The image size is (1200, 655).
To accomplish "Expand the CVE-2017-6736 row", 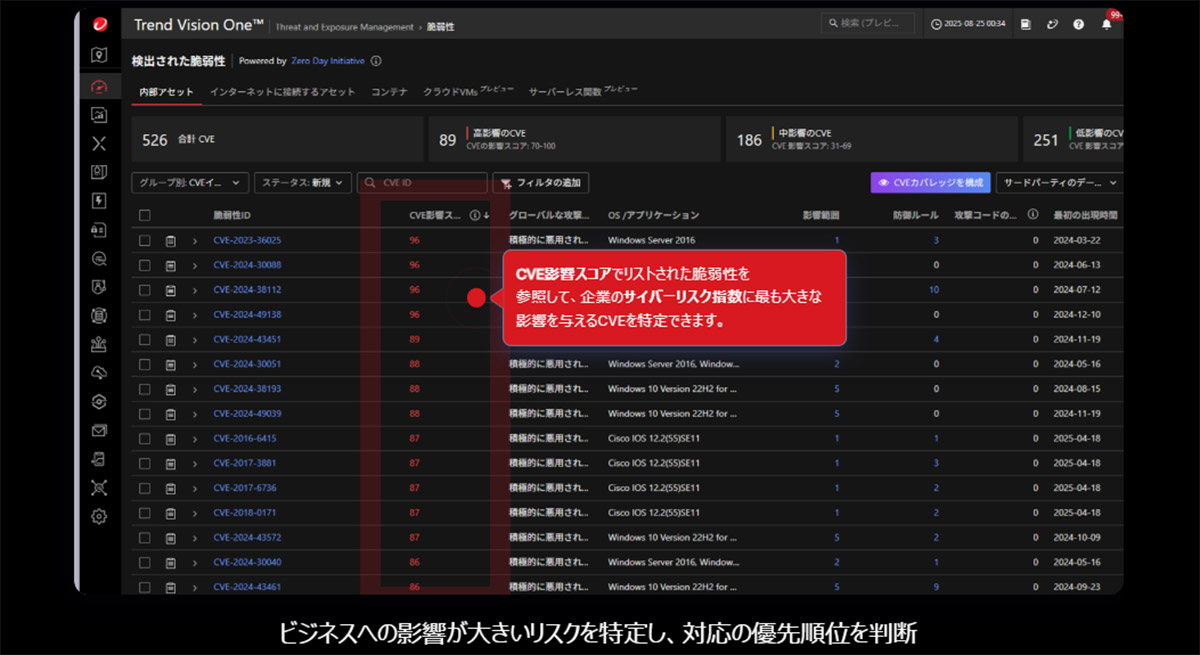I will point(195,488).
